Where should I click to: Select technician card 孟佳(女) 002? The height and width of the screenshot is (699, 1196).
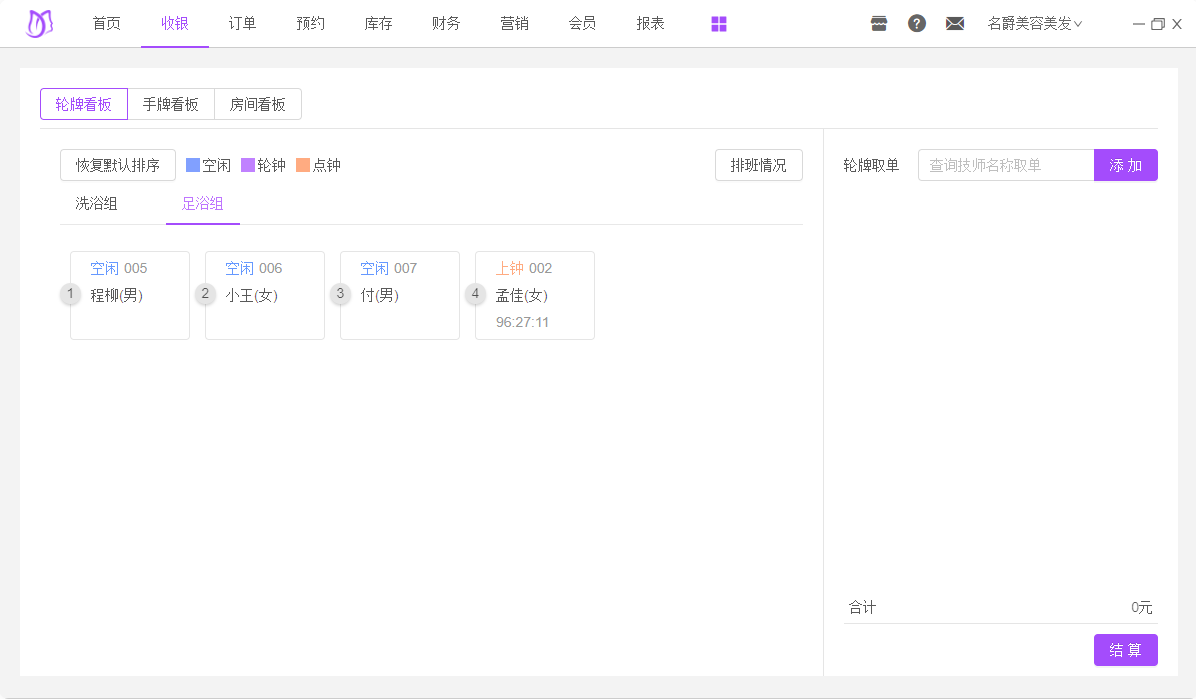(x=535, y=295)
